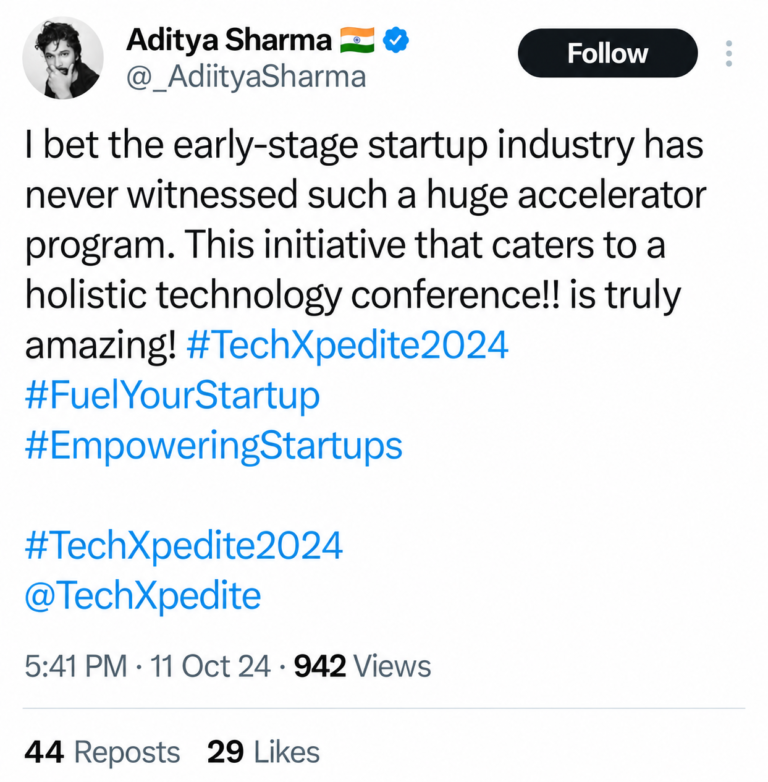The width and height of the screenshot is (768, 782).
Task: Click the word Likes in the stats row
Action: pos(287,752)
